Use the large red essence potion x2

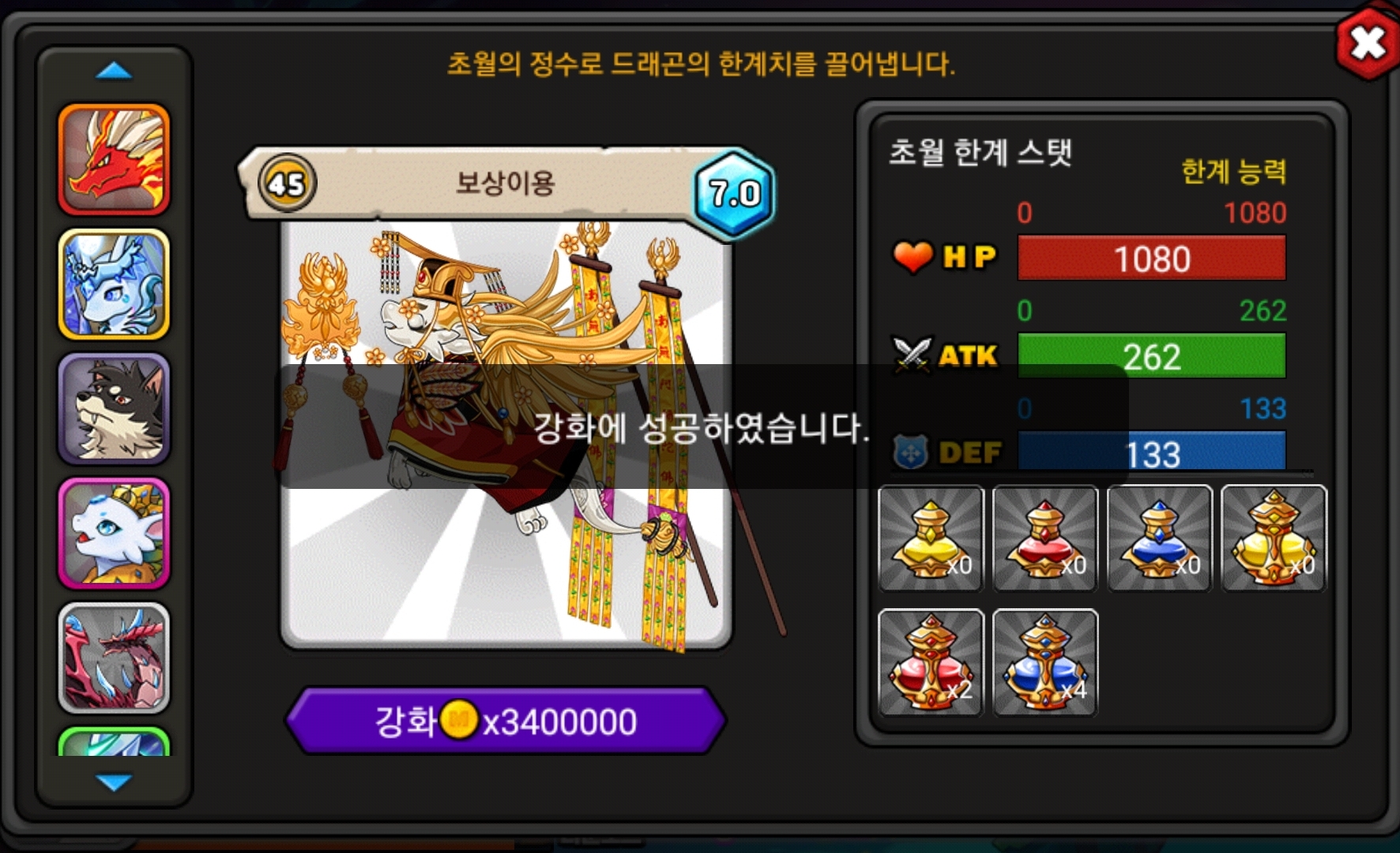click(931, 663)
